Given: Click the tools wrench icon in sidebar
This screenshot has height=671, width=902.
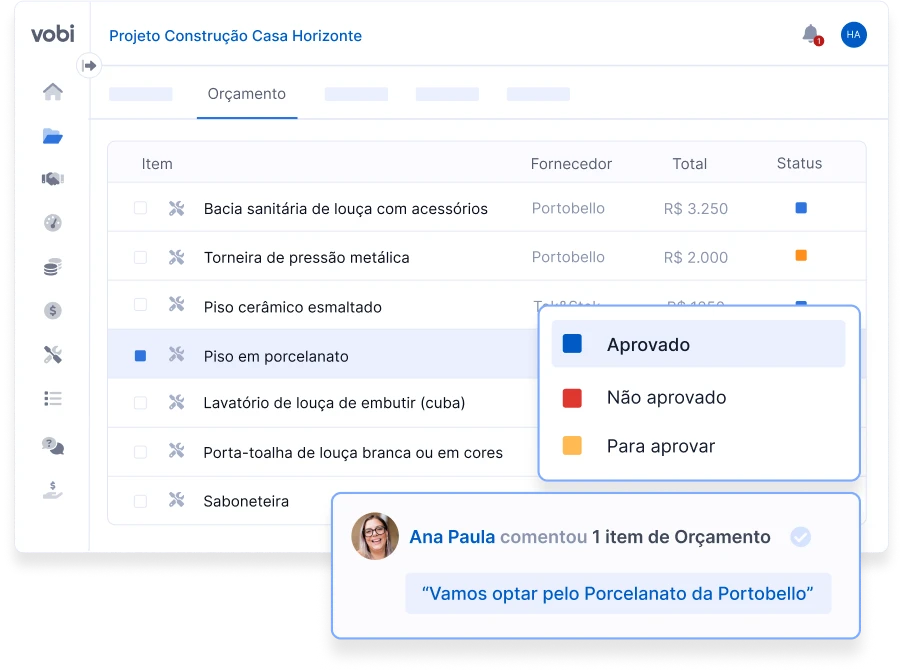Looking at the screenshot, I should [x=53, y=354].
